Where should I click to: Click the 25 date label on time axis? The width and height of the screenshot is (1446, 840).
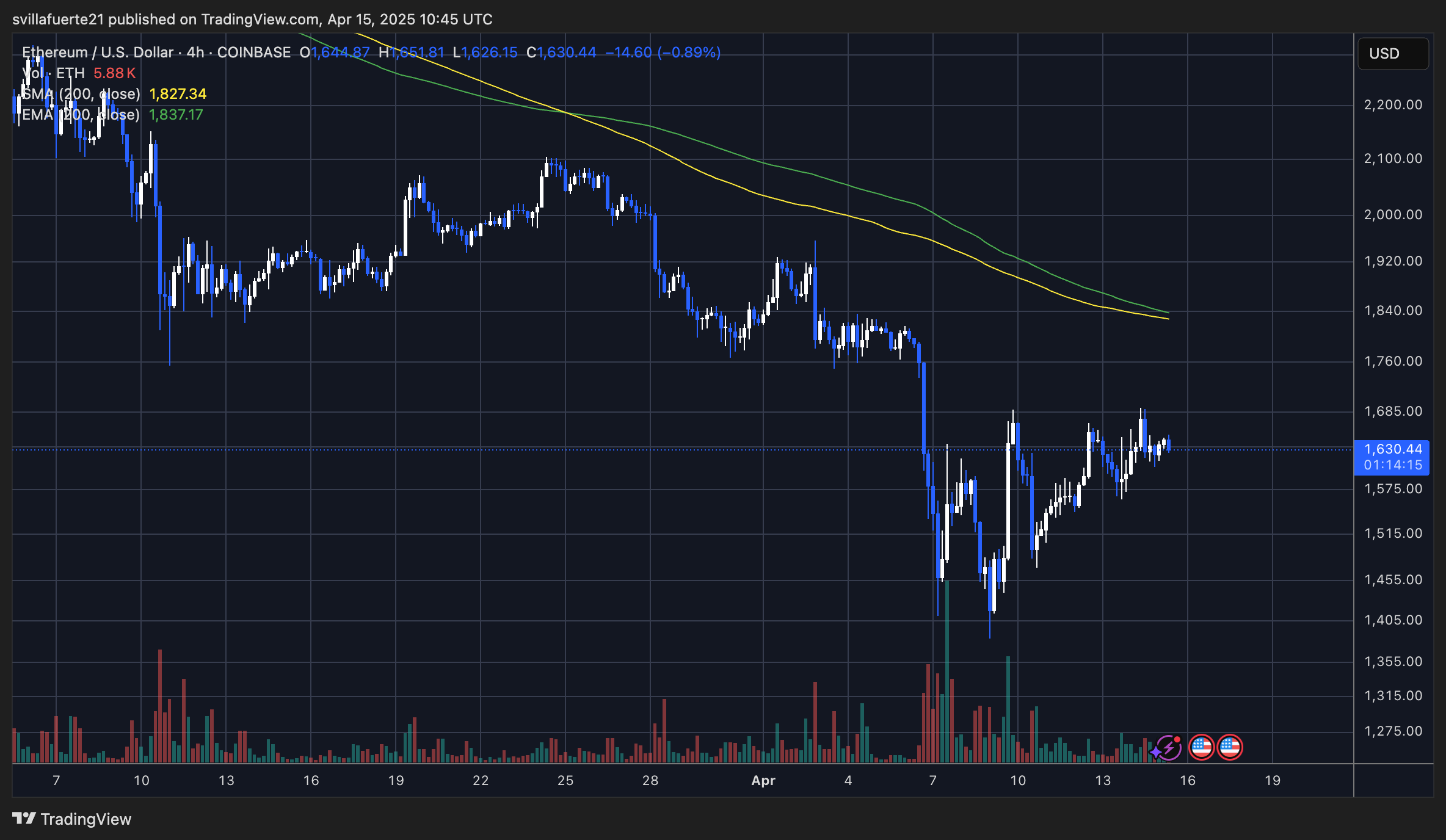565,781
